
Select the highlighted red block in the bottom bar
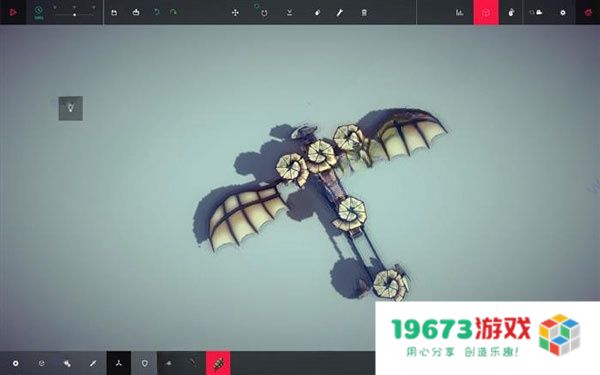click(218, 363)
